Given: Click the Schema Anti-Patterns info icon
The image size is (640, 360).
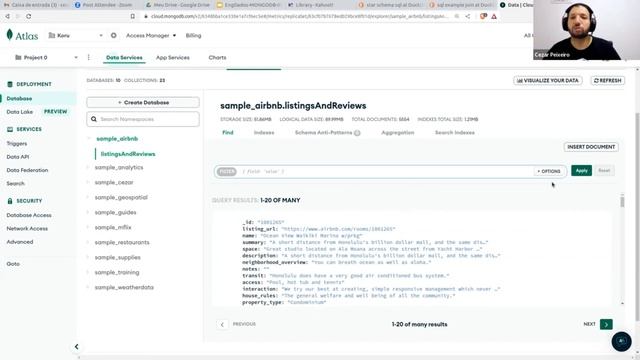Looking at the screenshot, I should (357, 133).
